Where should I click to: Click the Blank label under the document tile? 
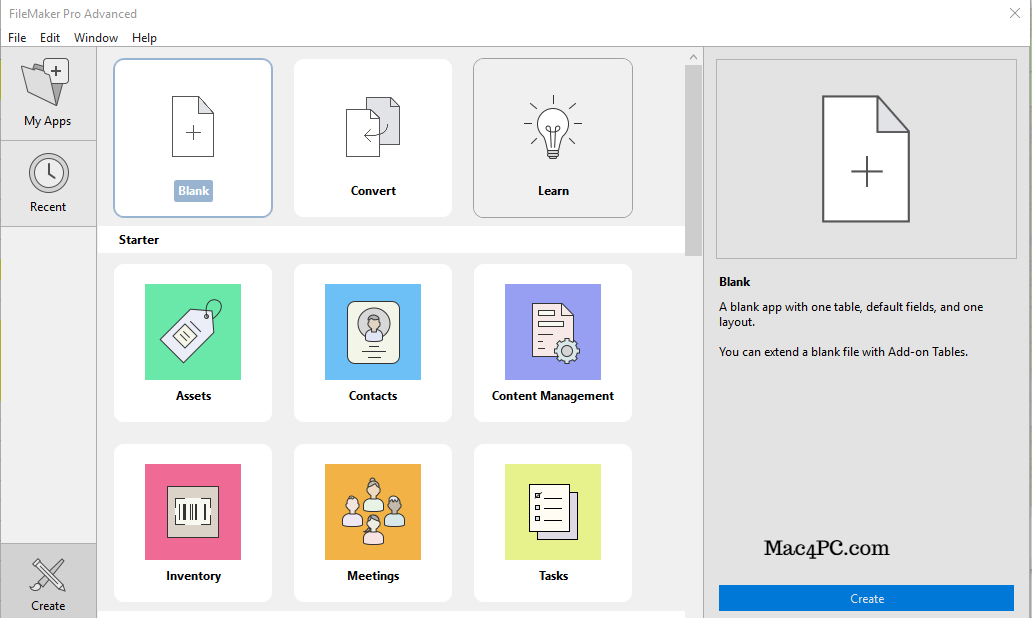[x=194, y=191]
